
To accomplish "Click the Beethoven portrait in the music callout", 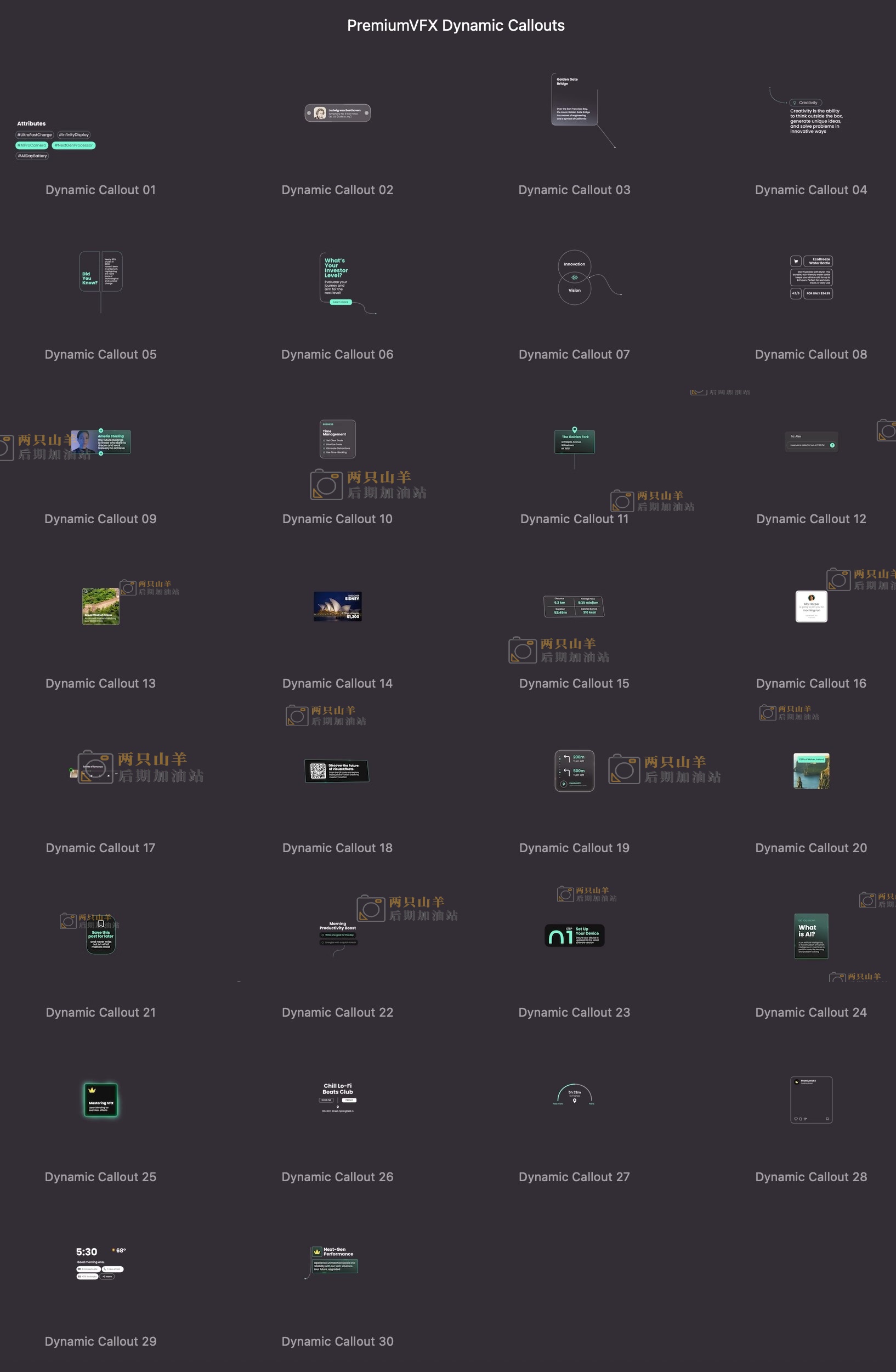I will click(x=320, y=113).
